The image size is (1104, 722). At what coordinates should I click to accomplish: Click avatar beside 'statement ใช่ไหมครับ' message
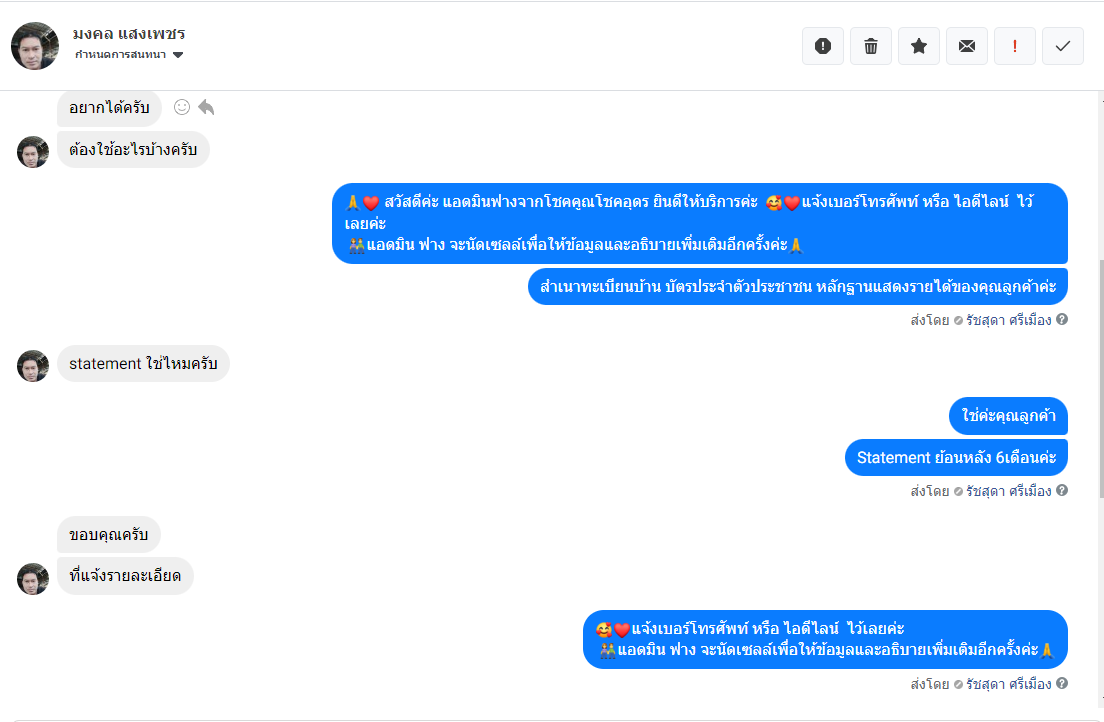pos(33,366)
